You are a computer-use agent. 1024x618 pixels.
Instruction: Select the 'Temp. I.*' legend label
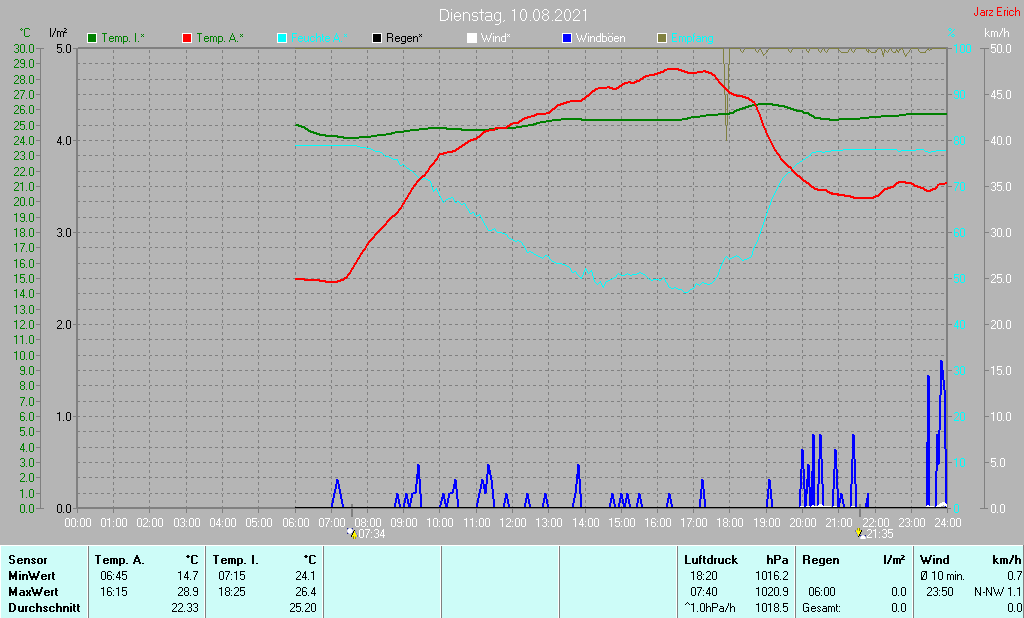click(x=123, y=38)
